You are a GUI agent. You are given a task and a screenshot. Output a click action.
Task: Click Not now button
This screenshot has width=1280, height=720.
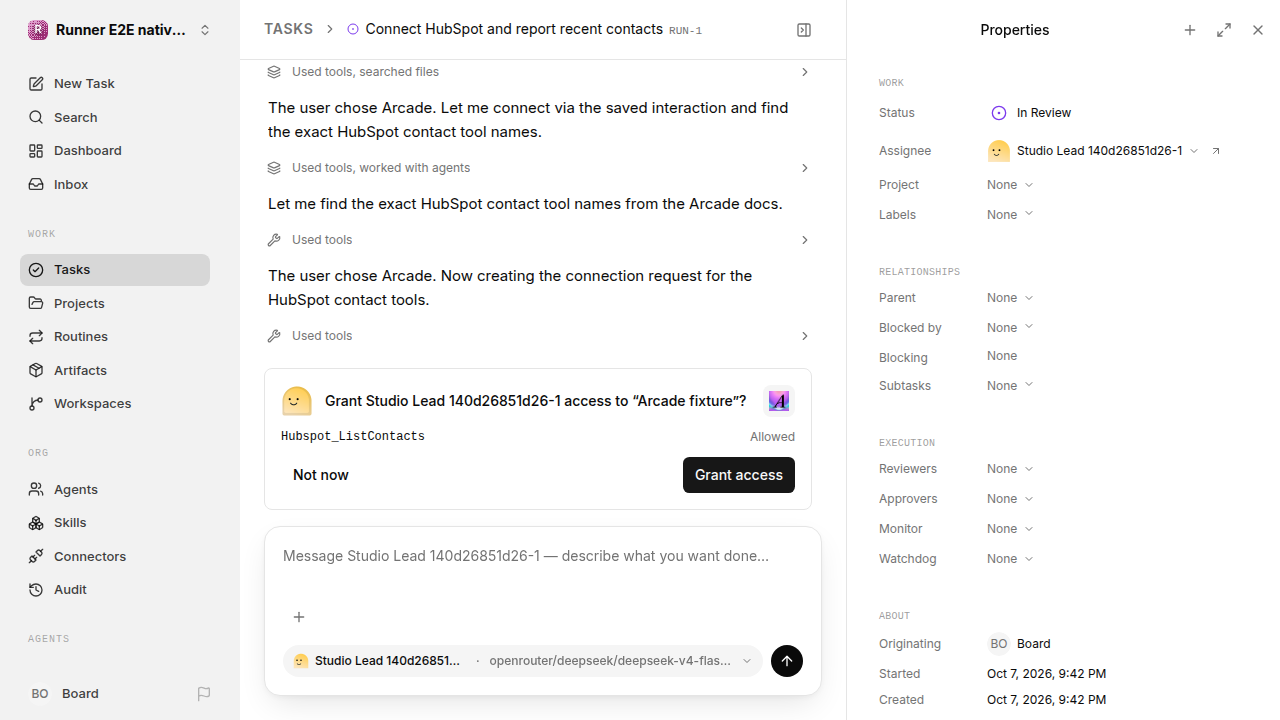(x=321, y=475)
